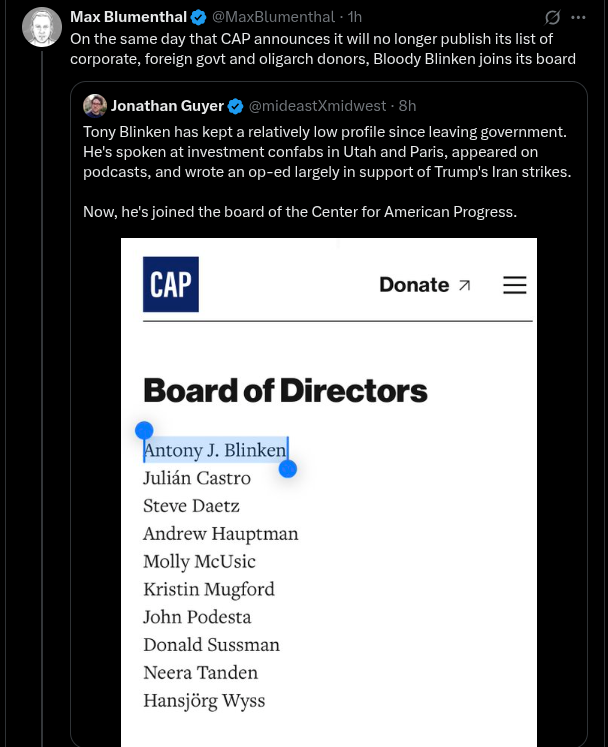Click the right text selection handle
Viewport: 608px width, 747px height.
pos(288,469)
